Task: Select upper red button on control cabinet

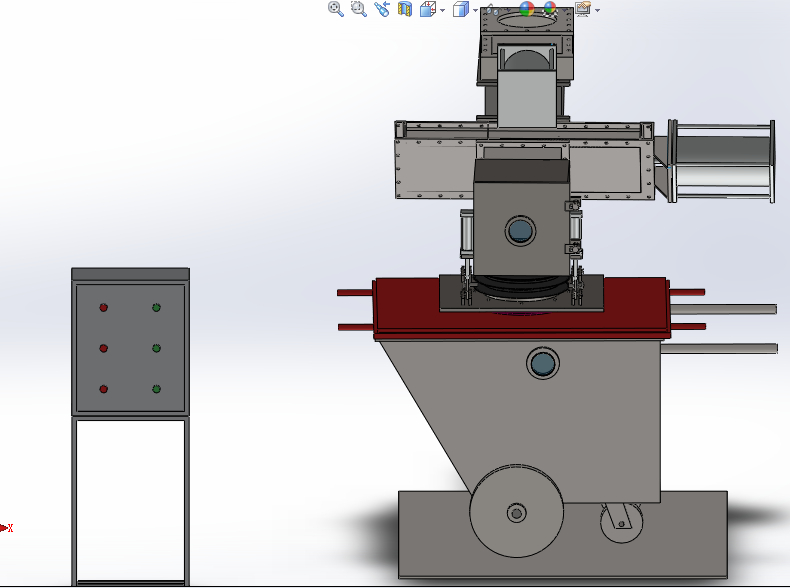Action: pos(103,307)
